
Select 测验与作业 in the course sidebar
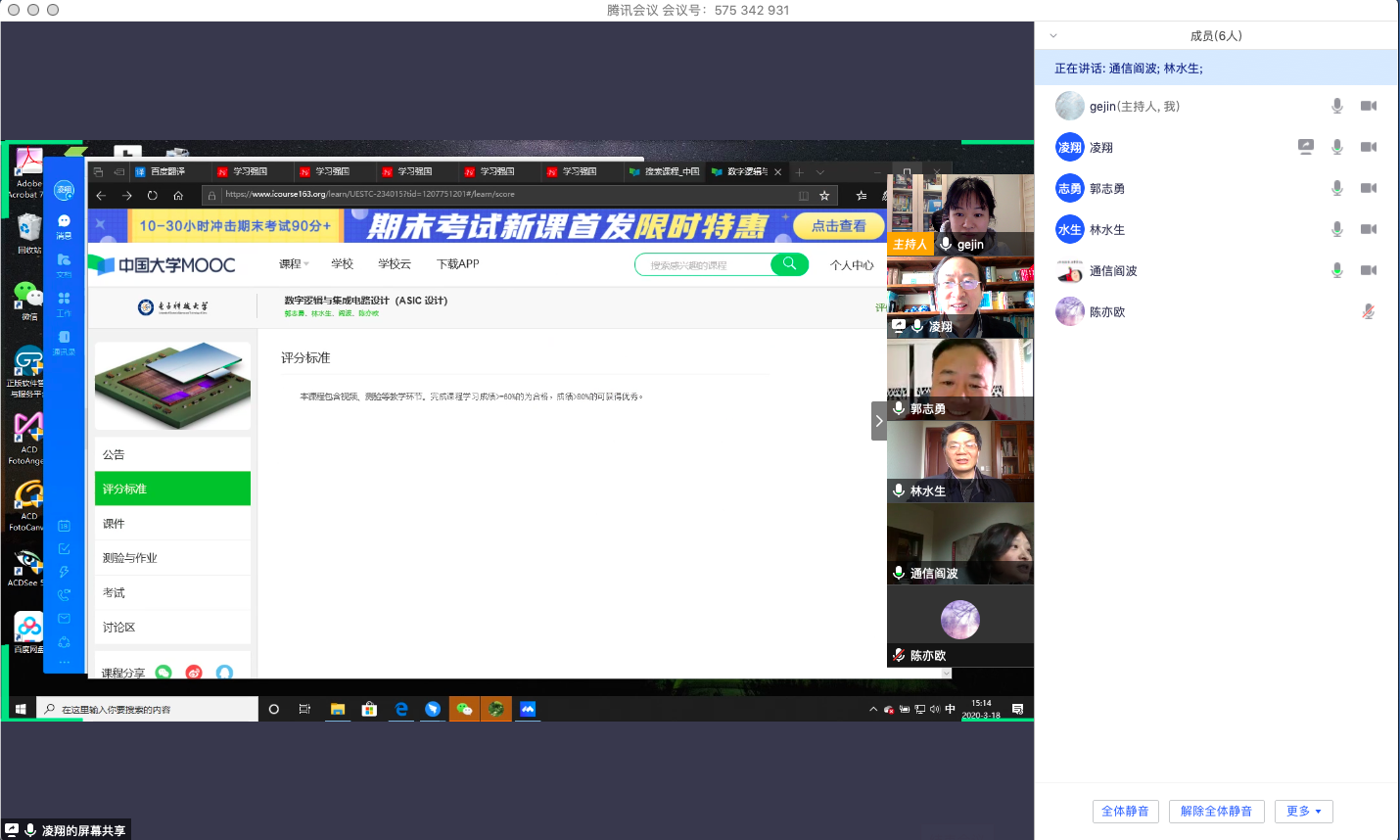point(130,558)
